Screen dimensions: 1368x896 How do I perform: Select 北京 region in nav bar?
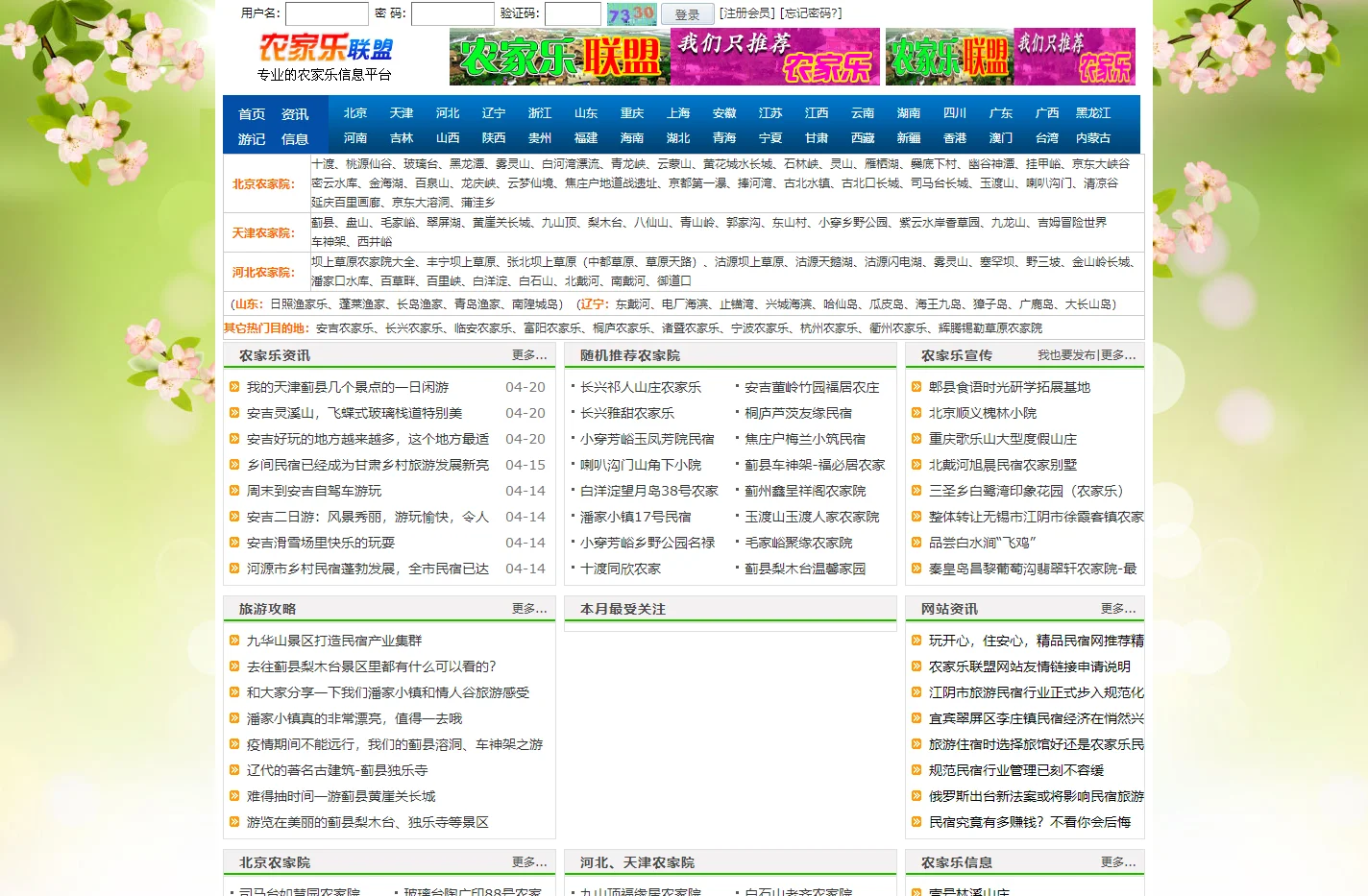[355, 113]
